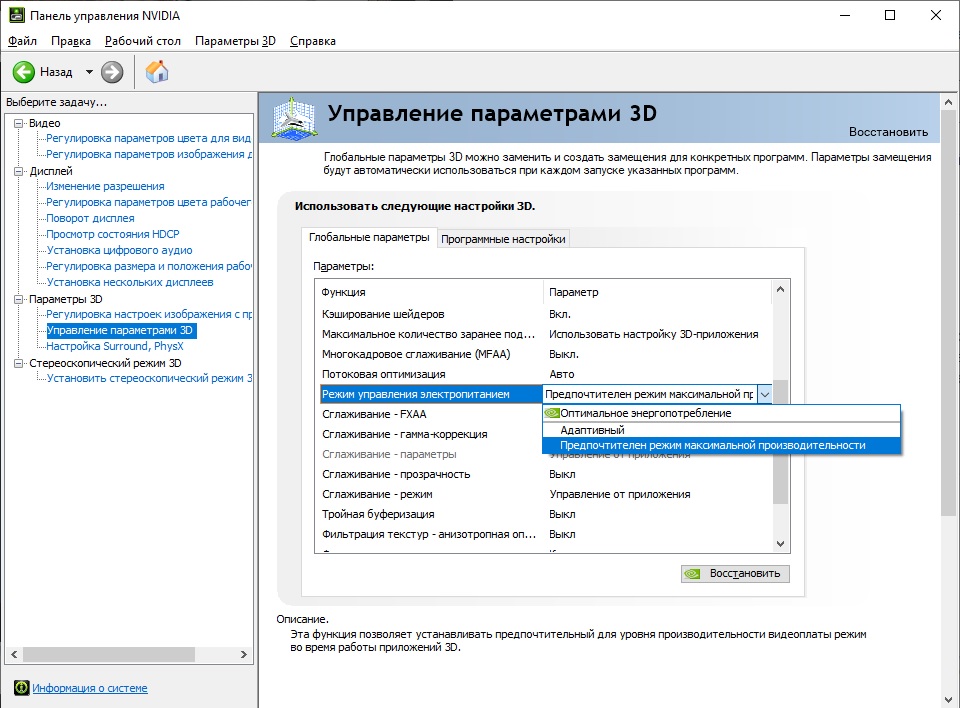The height and width of the screenshot is (708, 960).
Task: Click the Назад button label
Action: [56, 72]
